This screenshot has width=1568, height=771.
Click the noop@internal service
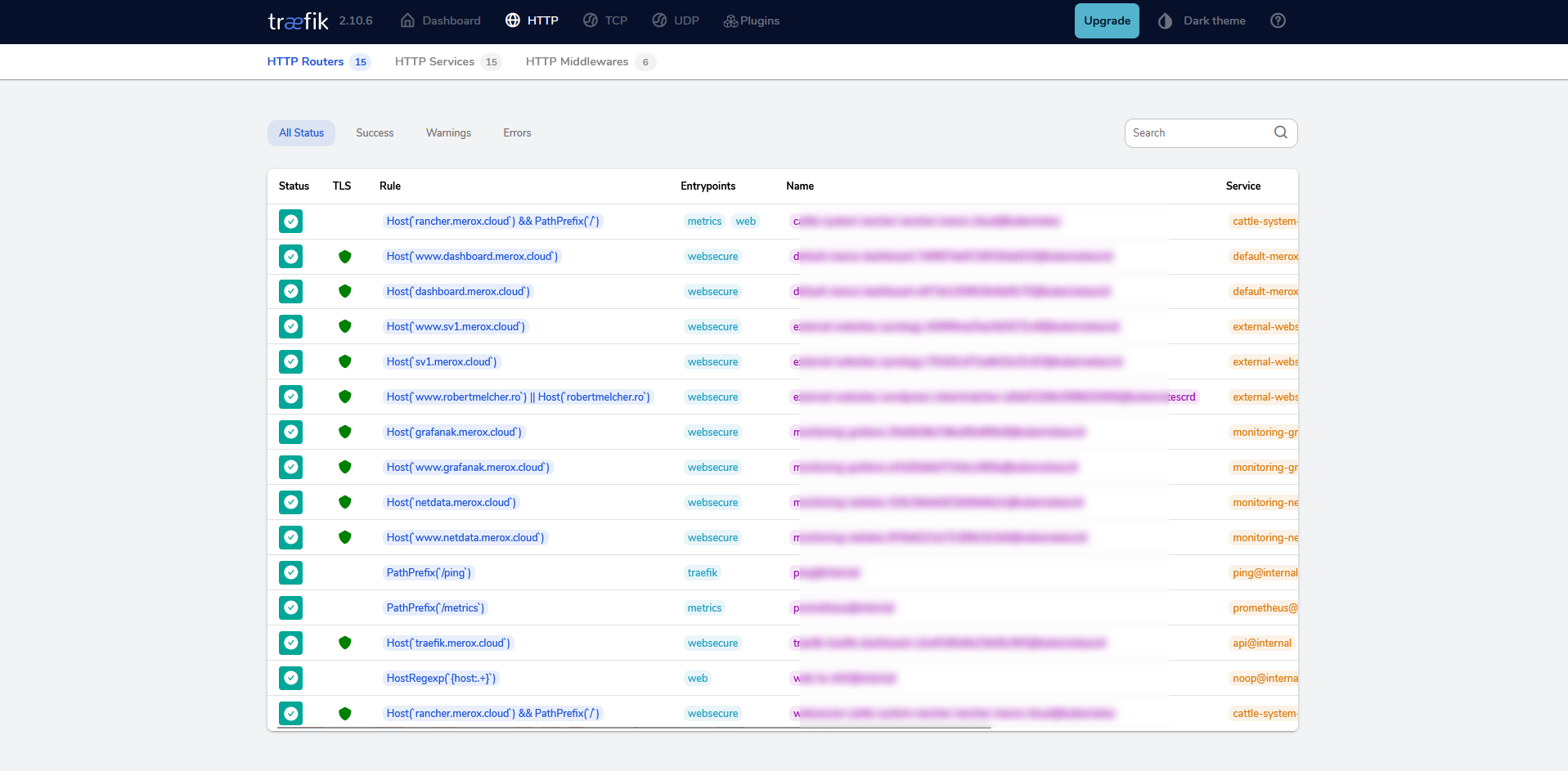point(1265,678)
